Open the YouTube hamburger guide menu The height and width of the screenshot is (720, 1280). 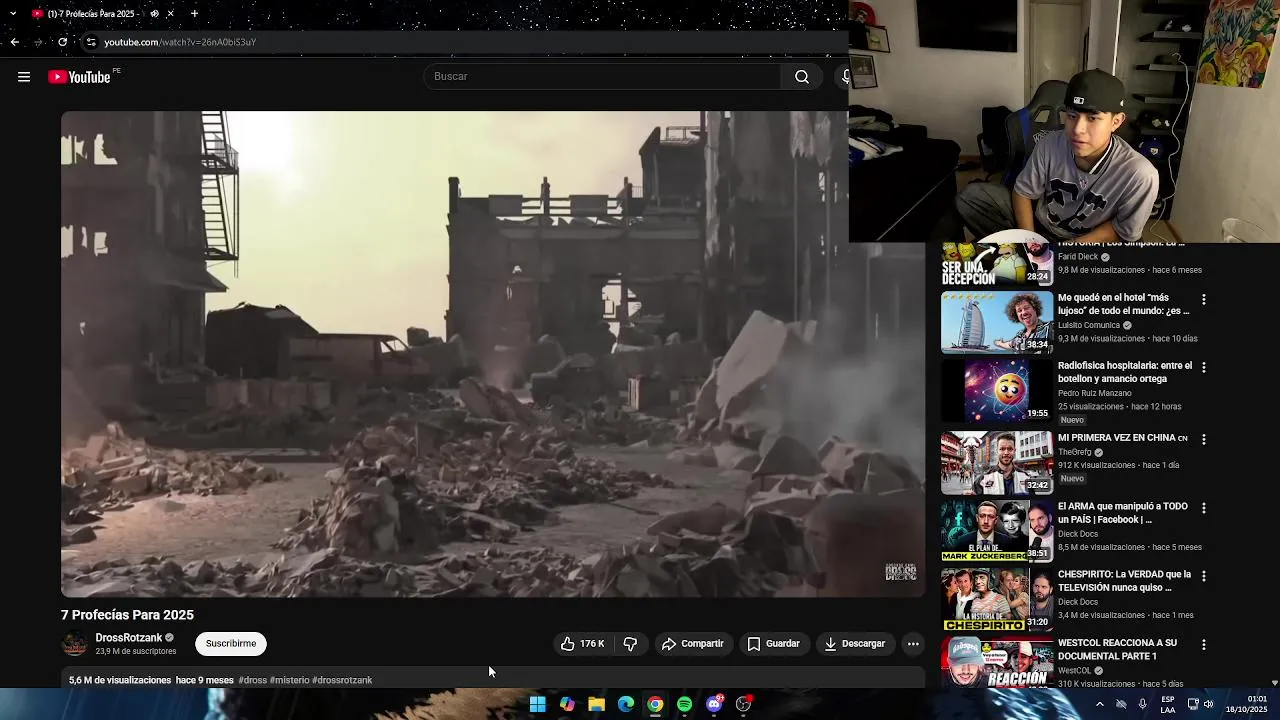tap(24, 77)
